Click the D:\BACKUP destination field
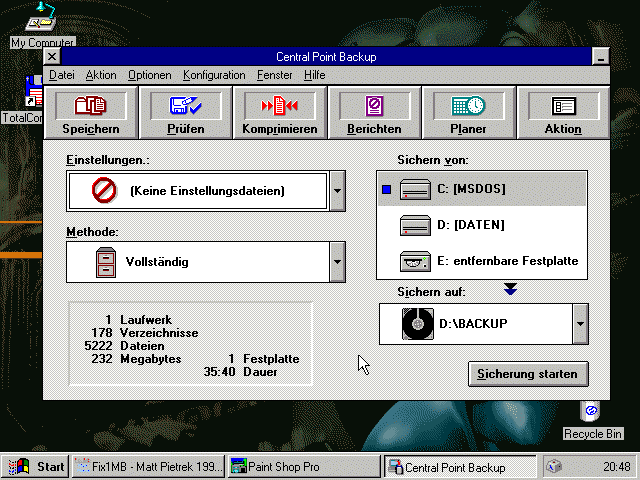 click(476, 324)
